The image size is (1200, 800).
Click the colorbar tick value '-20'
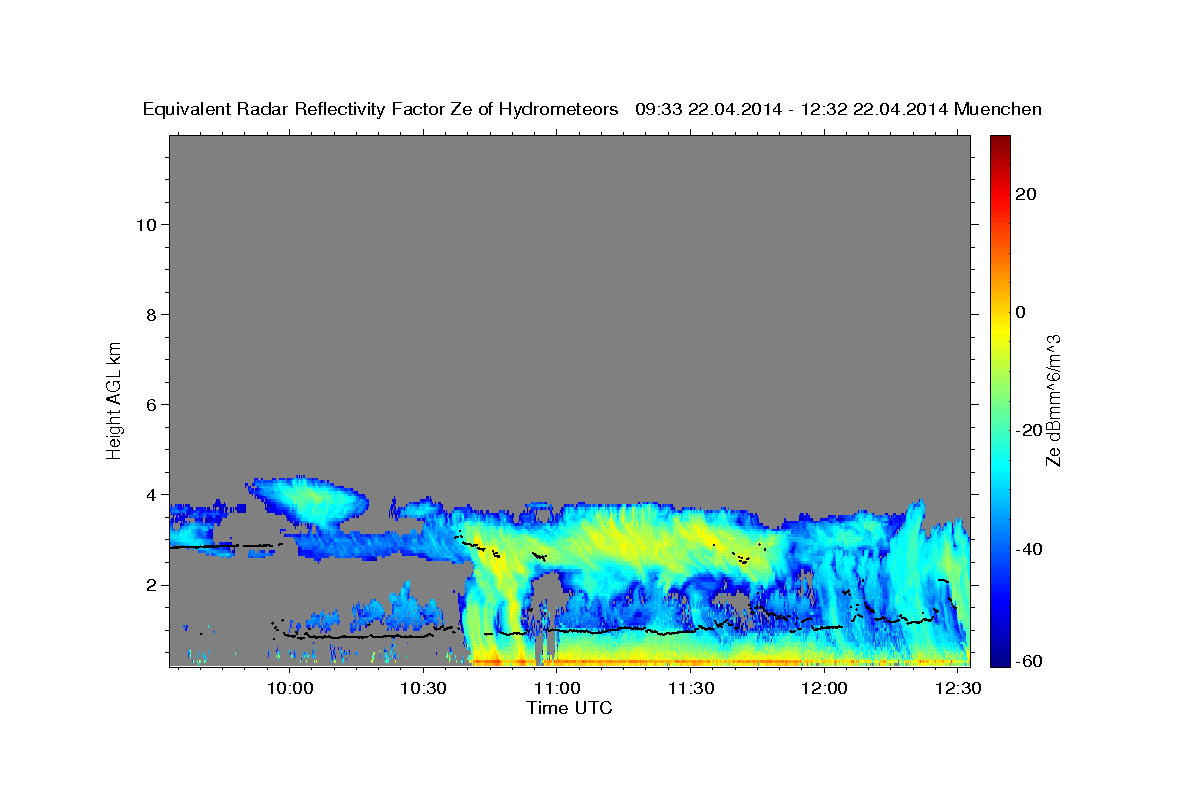(1029, 430)
